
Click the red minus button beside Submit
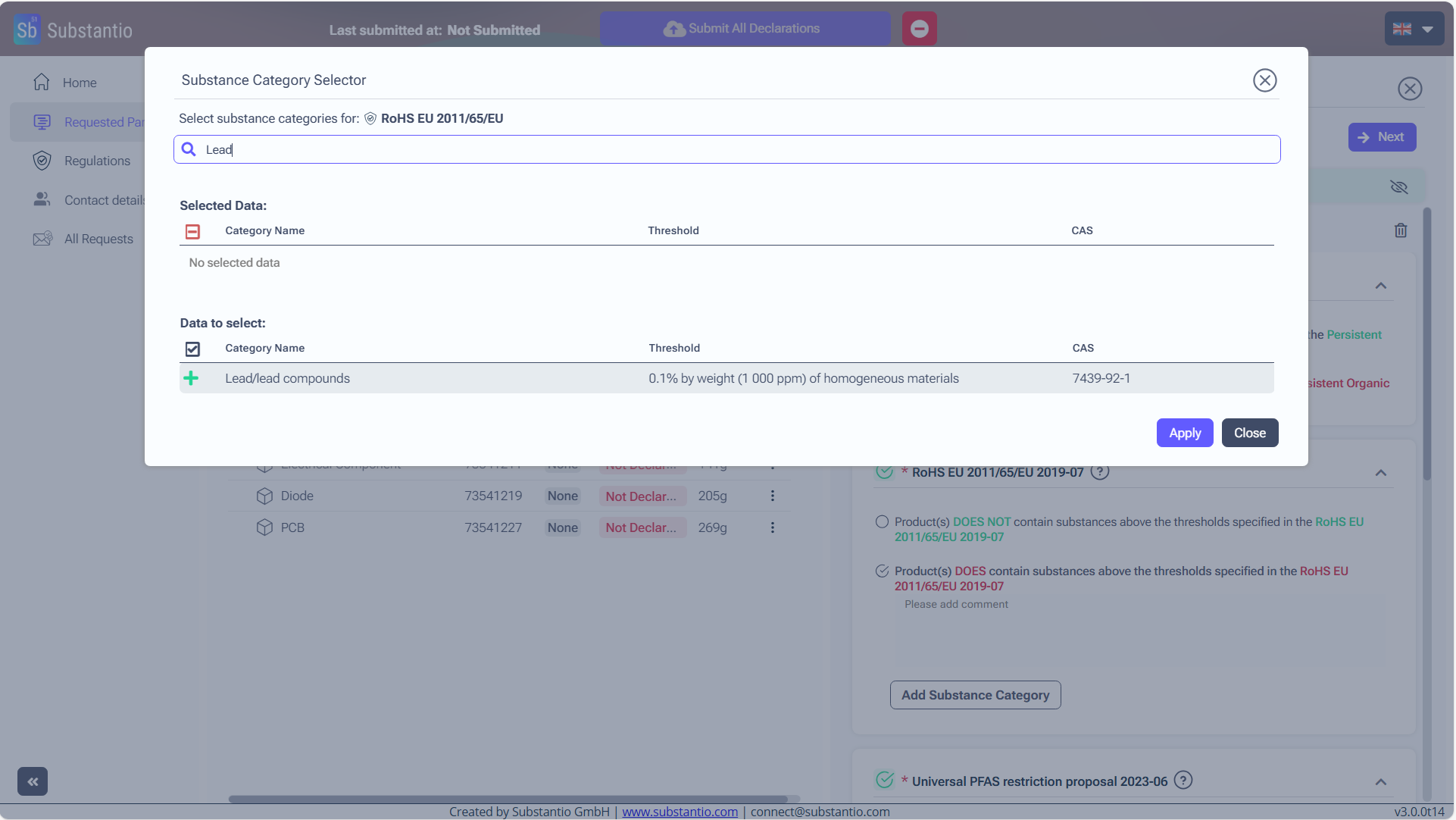[x=919, y=29]
